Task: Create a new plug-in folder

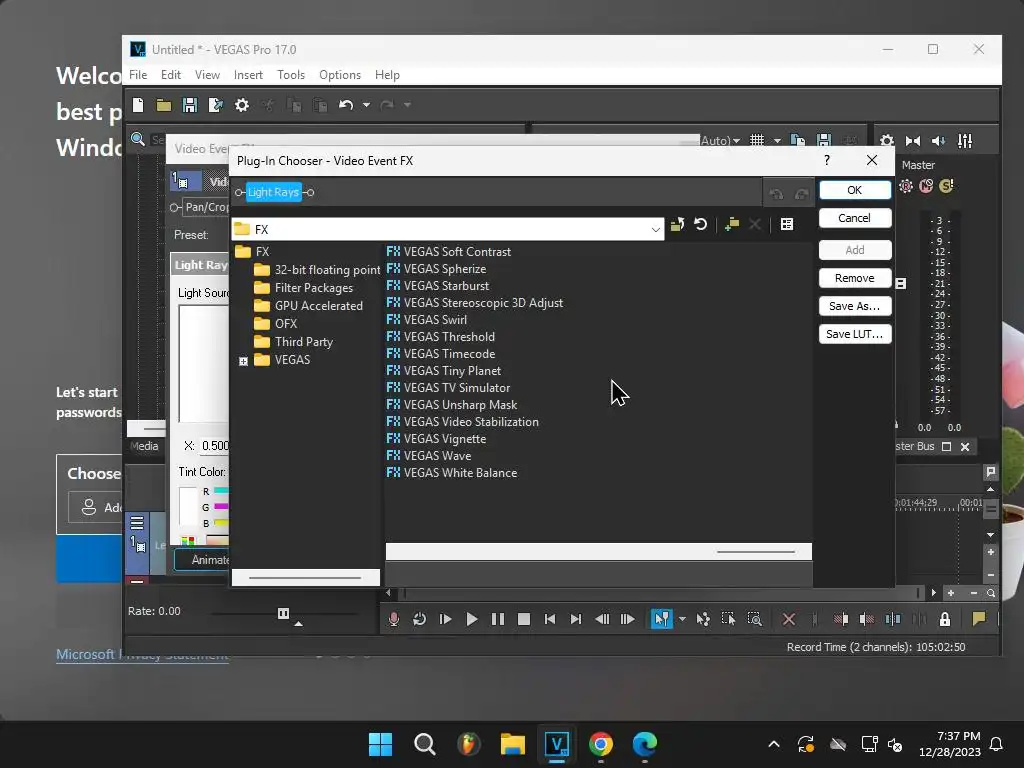Action: [732, 225]
